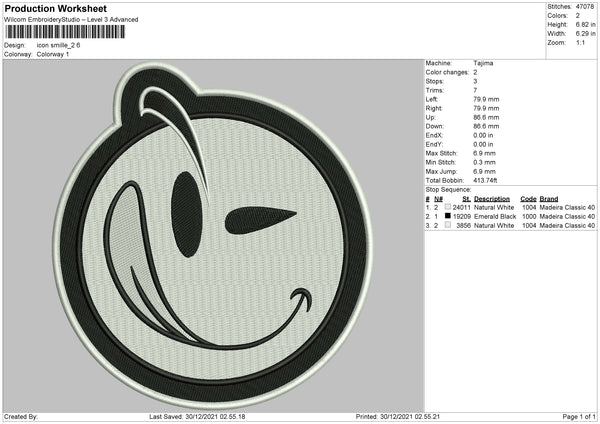This screenshot has width=600, height=424.
Task: Click the 'N#' column header
Action: click(438, 199)
